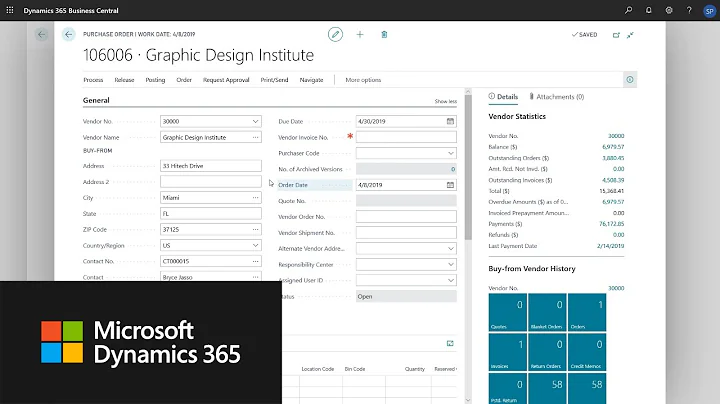Open Outstanding Invoices ($) value link
The height and width of the screenshot is (404, 720).
pos(613,180)
